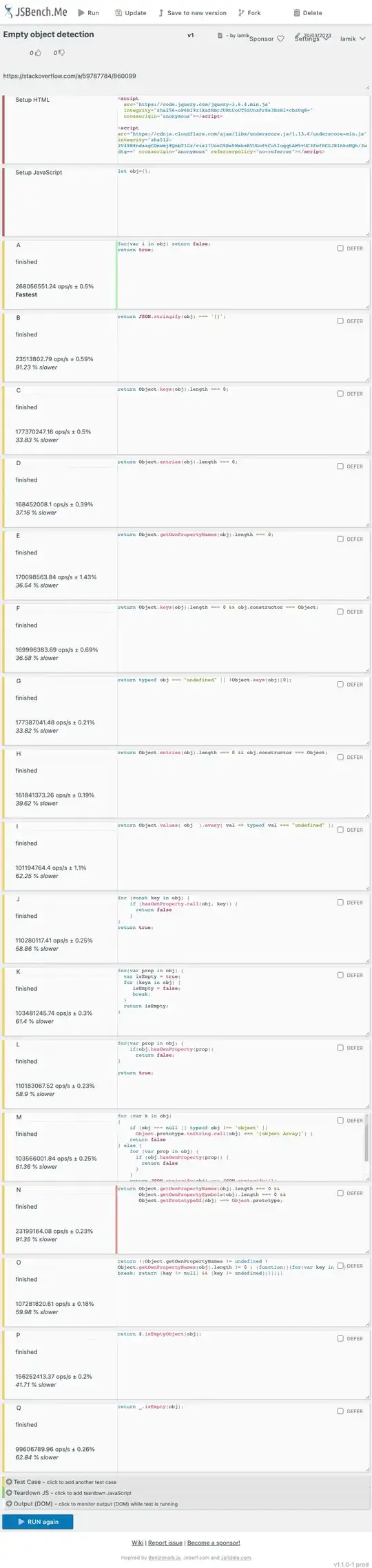Click the JSBench.Me logo
This screenshot has width=372, height=1568.
35,12
